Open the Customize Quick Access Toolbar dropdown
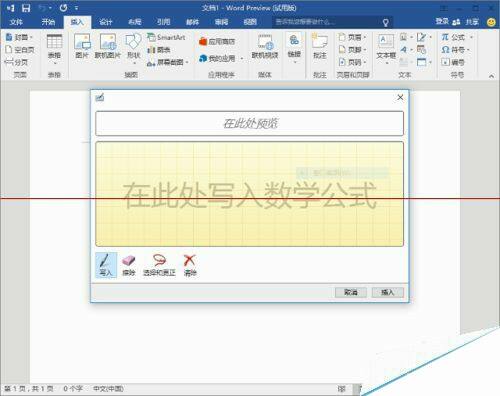This screenshot has height=396, width=500. coord(76,8)
